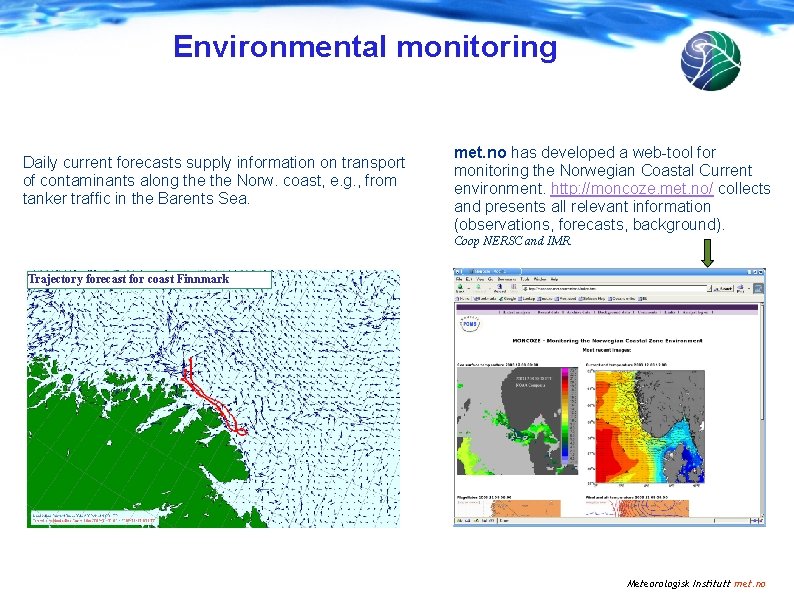The image size is (794, 595).
Task: Click Reload icon in embedded browser toolbar
Action: [500, 288]
